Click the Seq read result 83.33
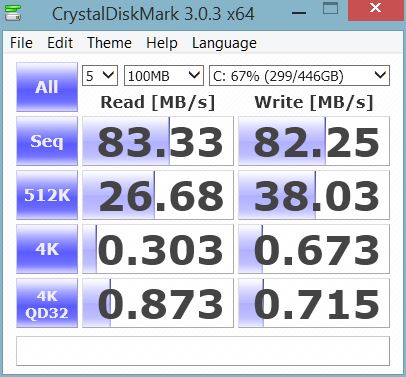The height and width of the screenshot is (377, 406). coord(158,141)
